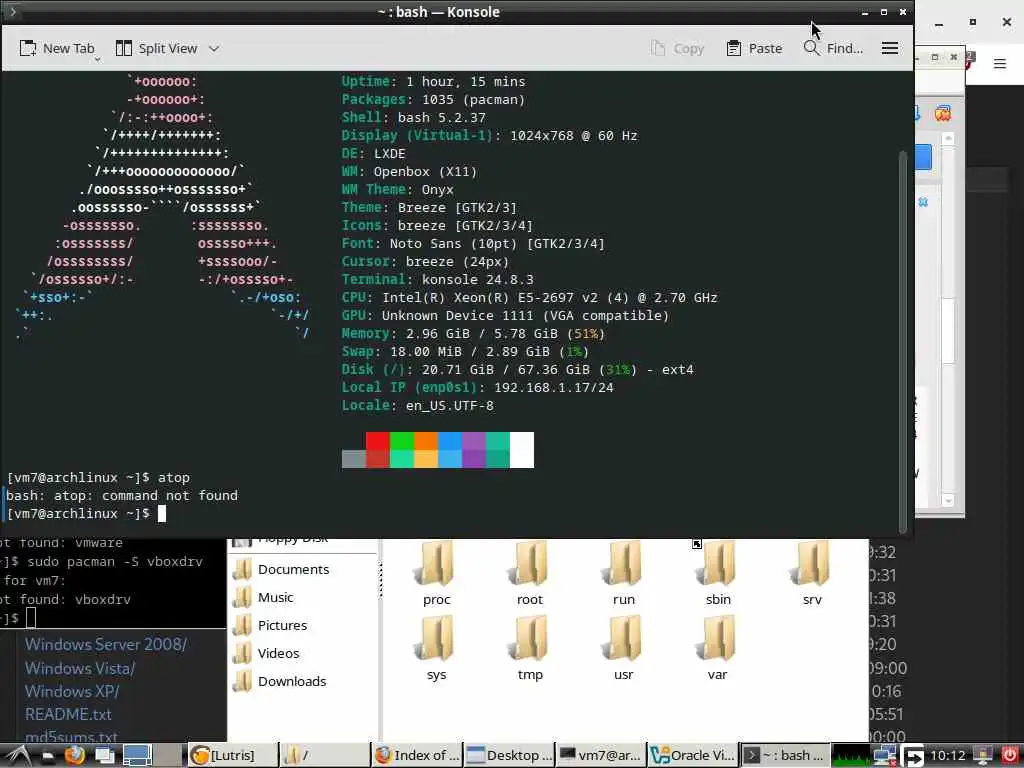
Task: Select Music in file manager sidebar
Action: [x=264, y=598]
